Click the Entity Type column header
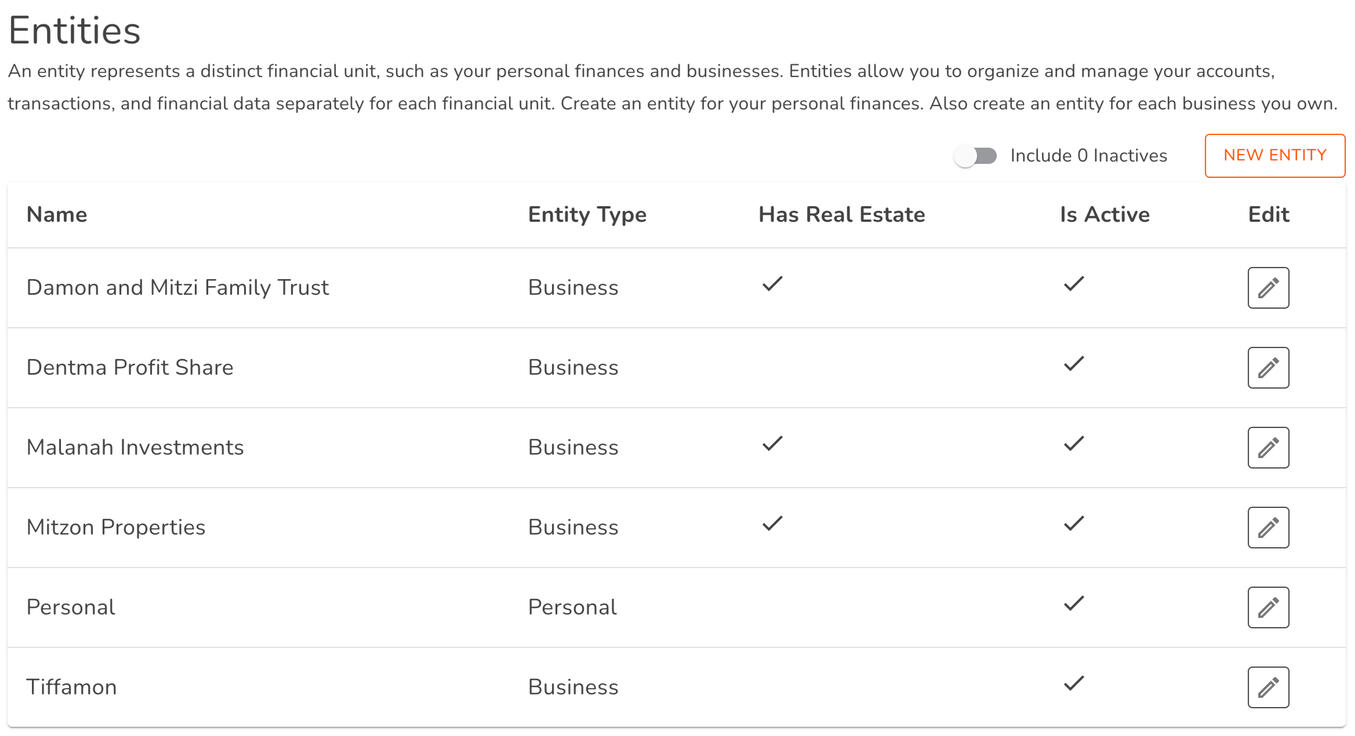The image size is (1355, 736). [x=587, y=215]
